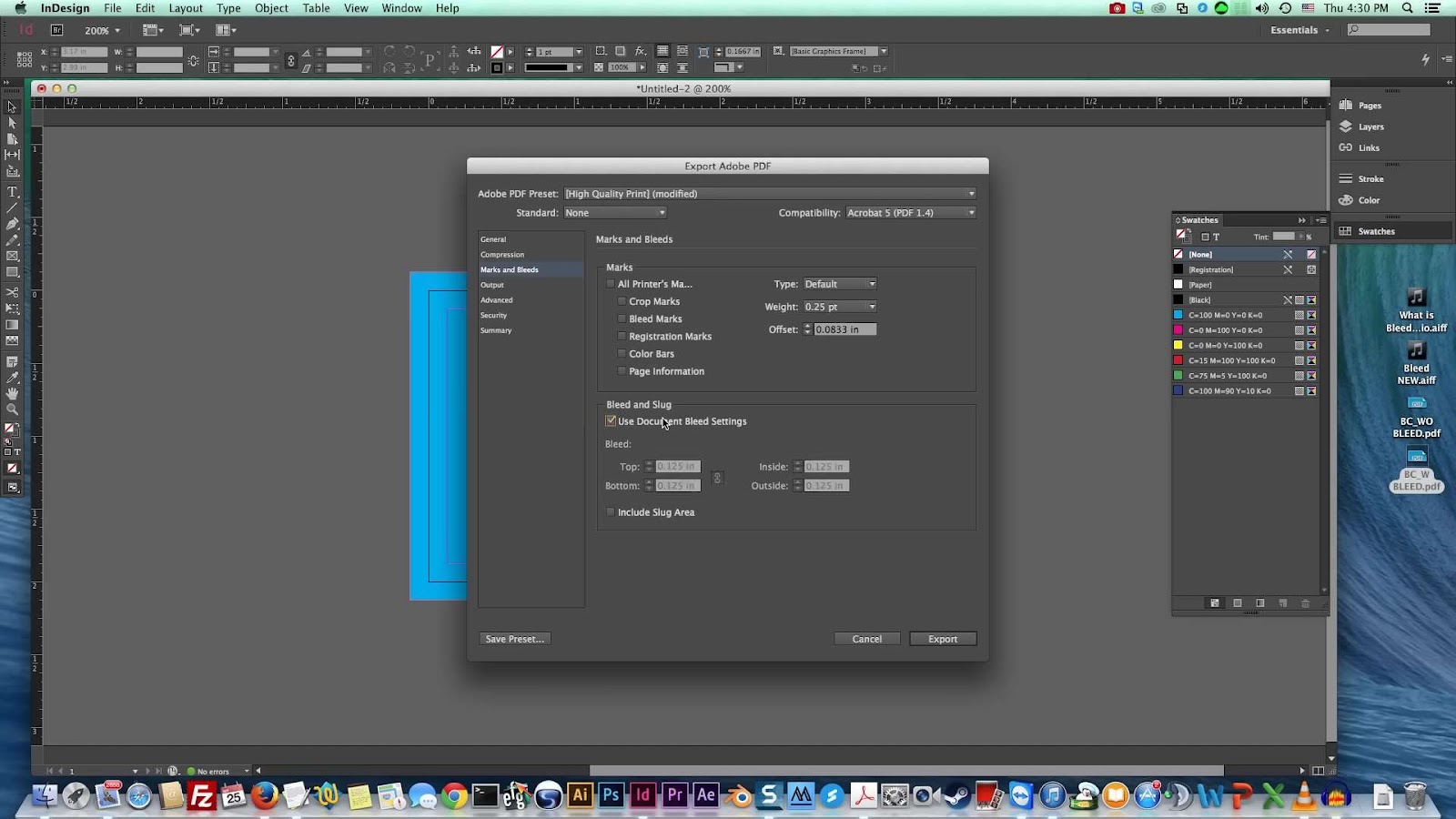The image size is (1456, 819).
Task: Open the Compatibility dropdown
Action: click(x=911, y=213)
